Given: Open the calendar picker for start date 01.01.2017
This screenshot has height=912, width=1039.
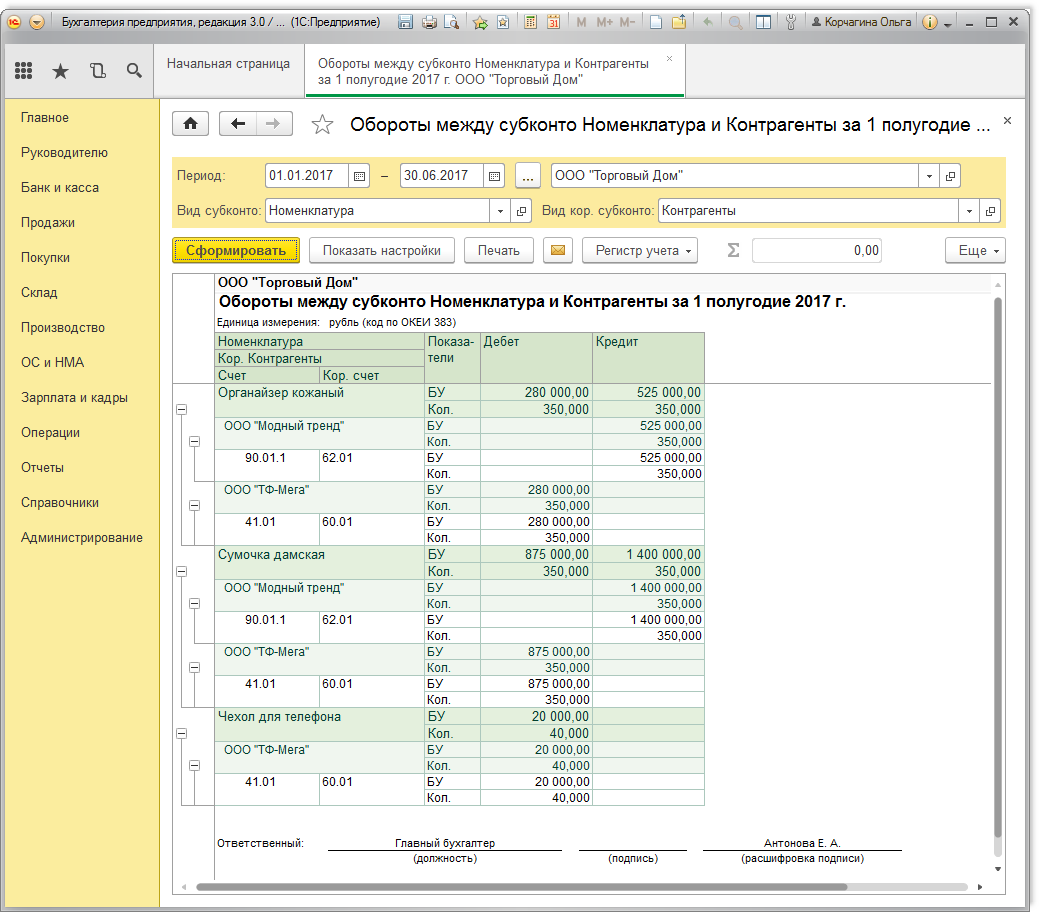Looking at the screenshot, I should pyautogui.click(x=360, y=176).
